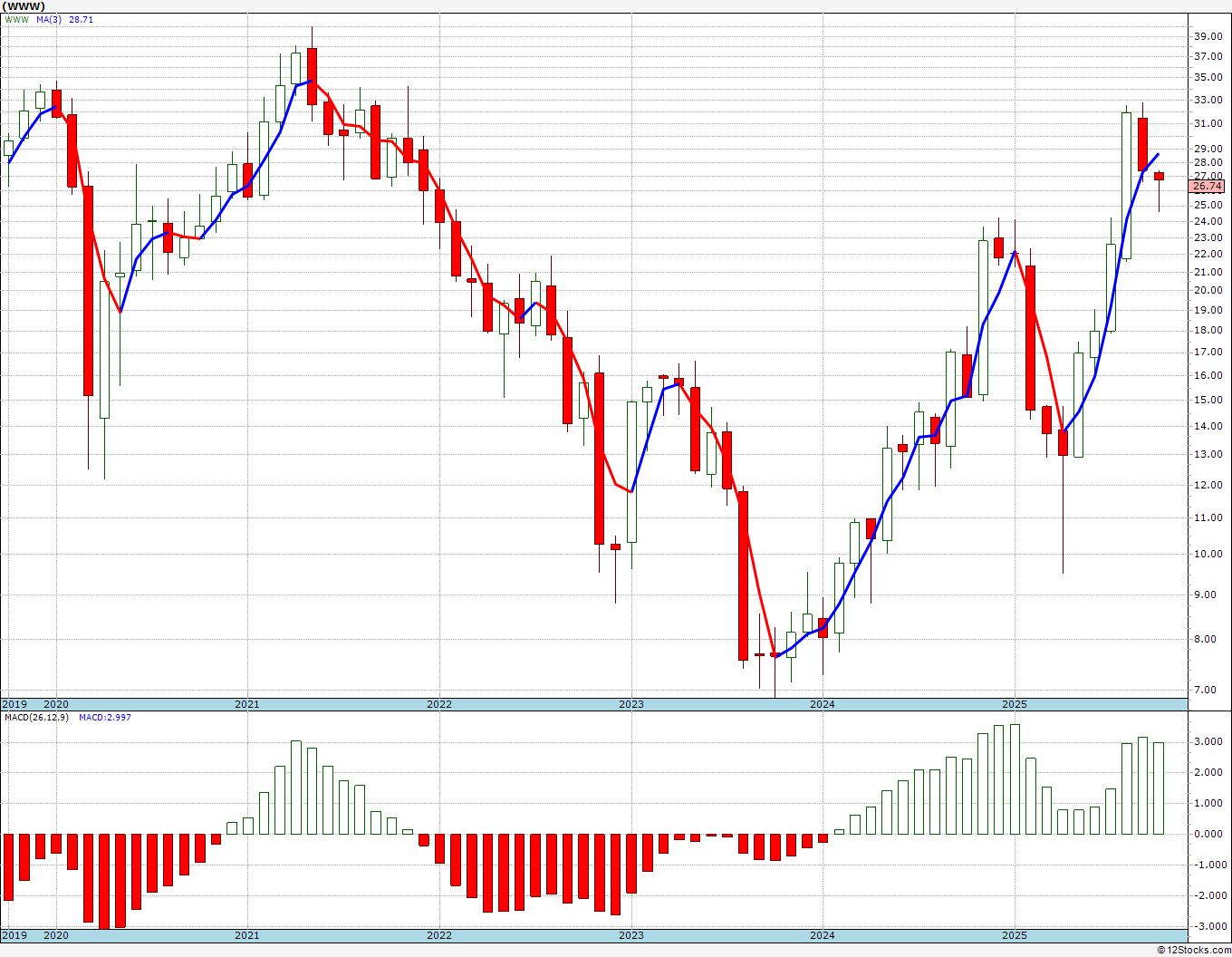This screenshot has height=957, width=1232.
Task: Click the 2020 label on upper timeline
Action: tap(56, 704)
